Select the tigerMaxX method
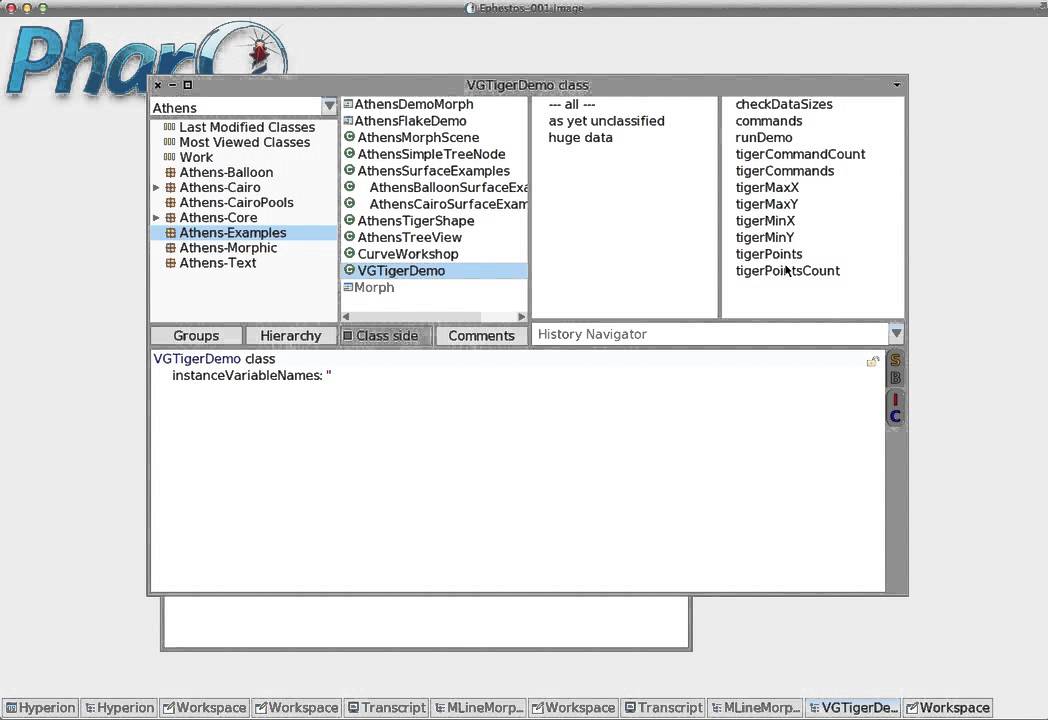1048x720 pixels. [x=767, y=188]
